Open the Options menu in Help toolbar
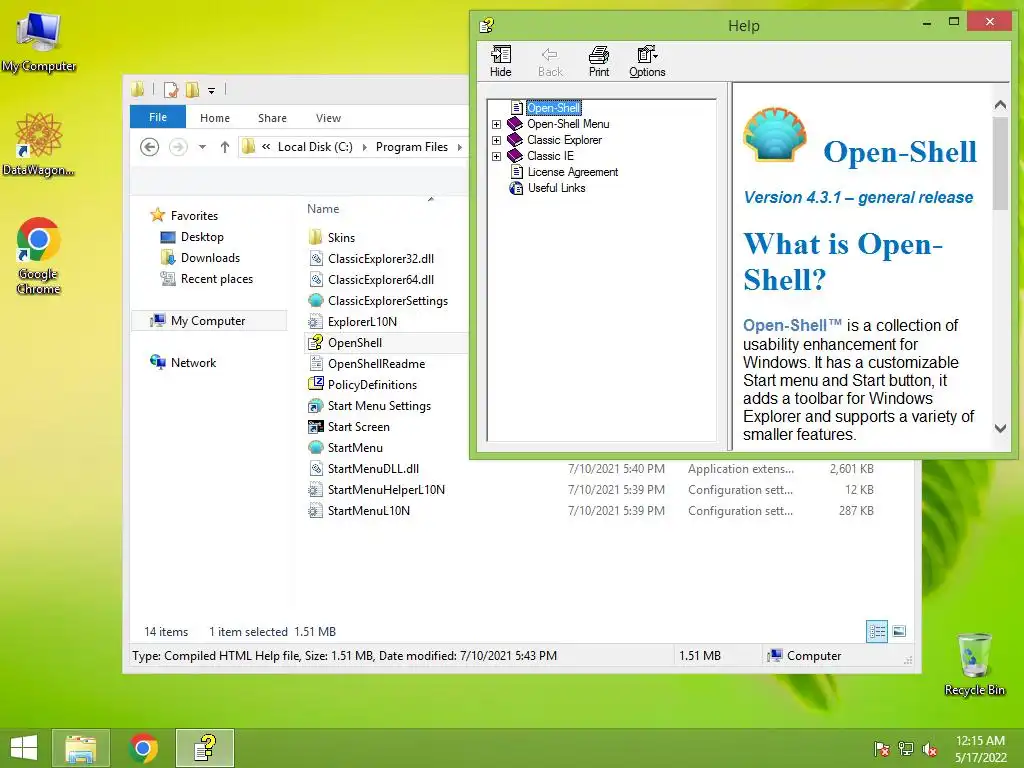The height and width of the screenshot is (768, 1024). point(647,61)
